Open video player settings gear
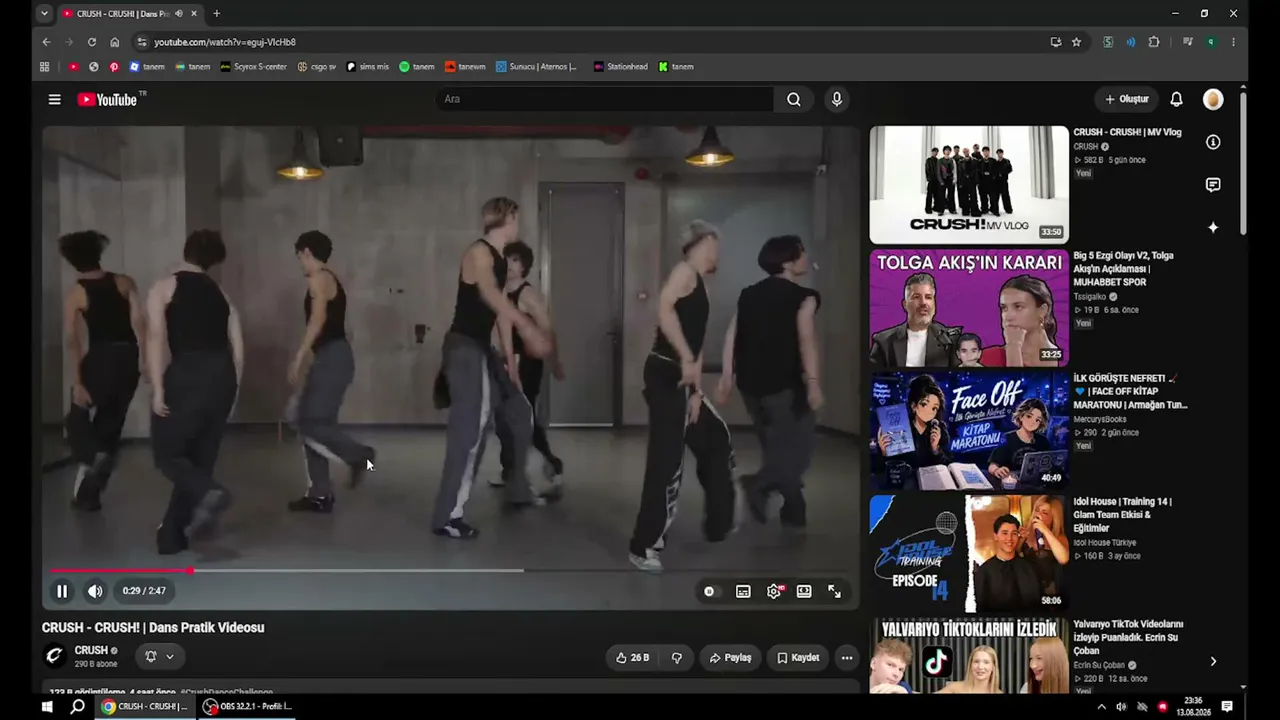 [774, 591]
